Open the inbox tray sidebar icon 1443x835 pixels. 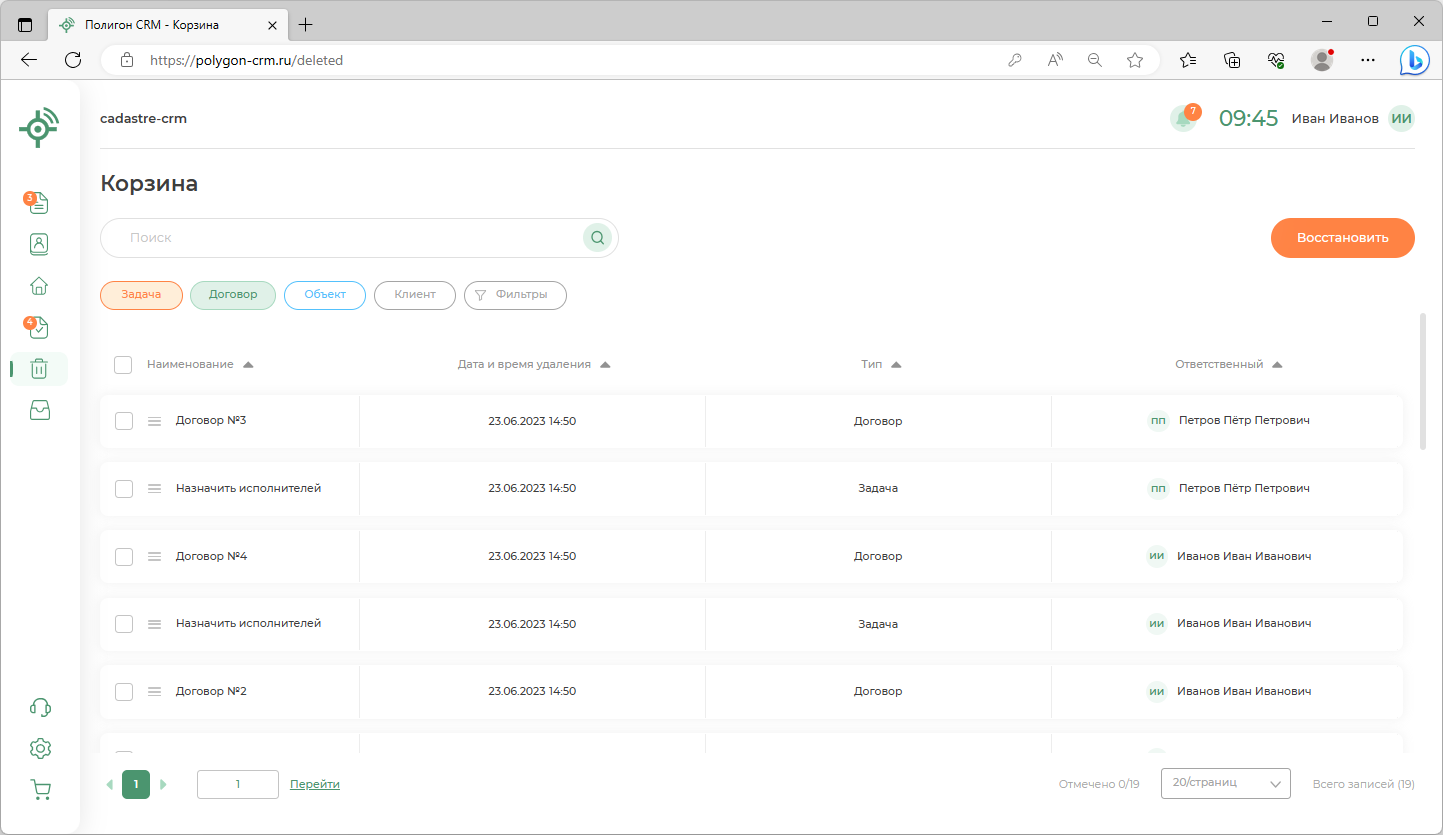point(39,410)
